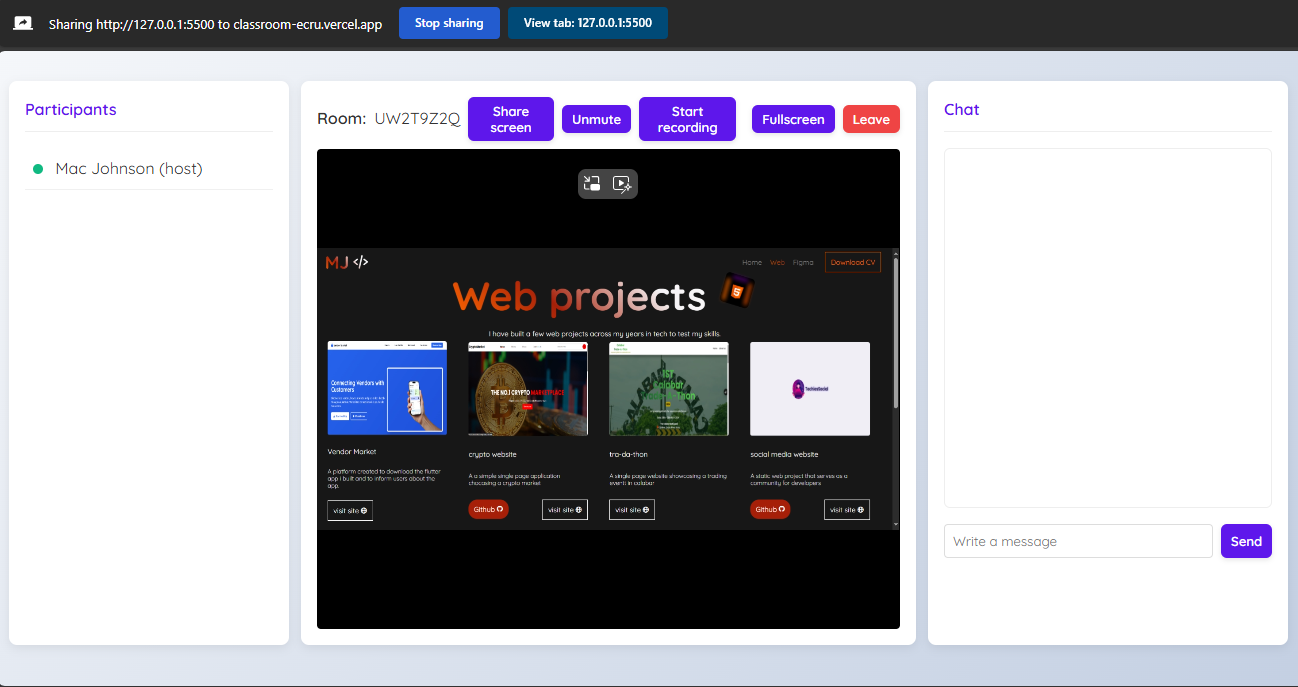The width and height of the screenshot is (1298, 687).
Task: Click the Stop sharing button
Action: [449, 23]
